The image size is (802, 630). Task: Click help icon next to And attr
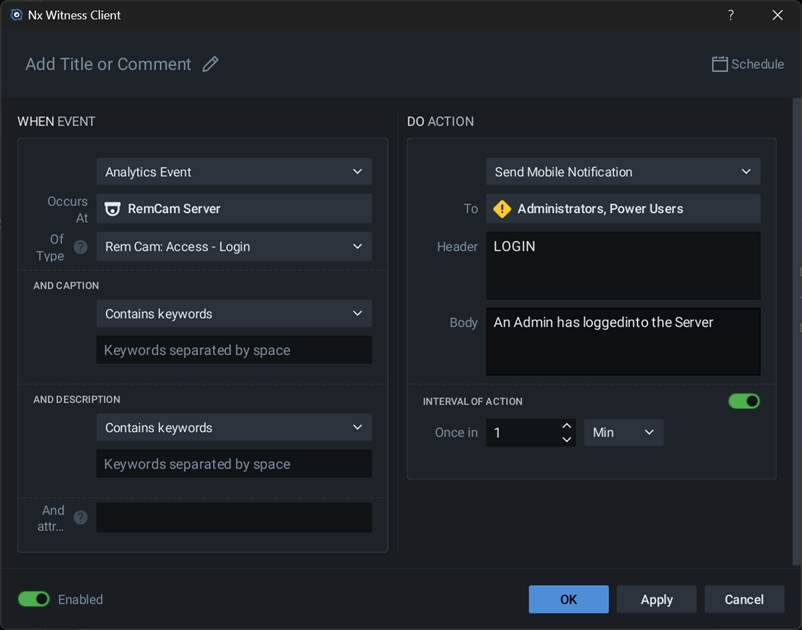(80, 518)
